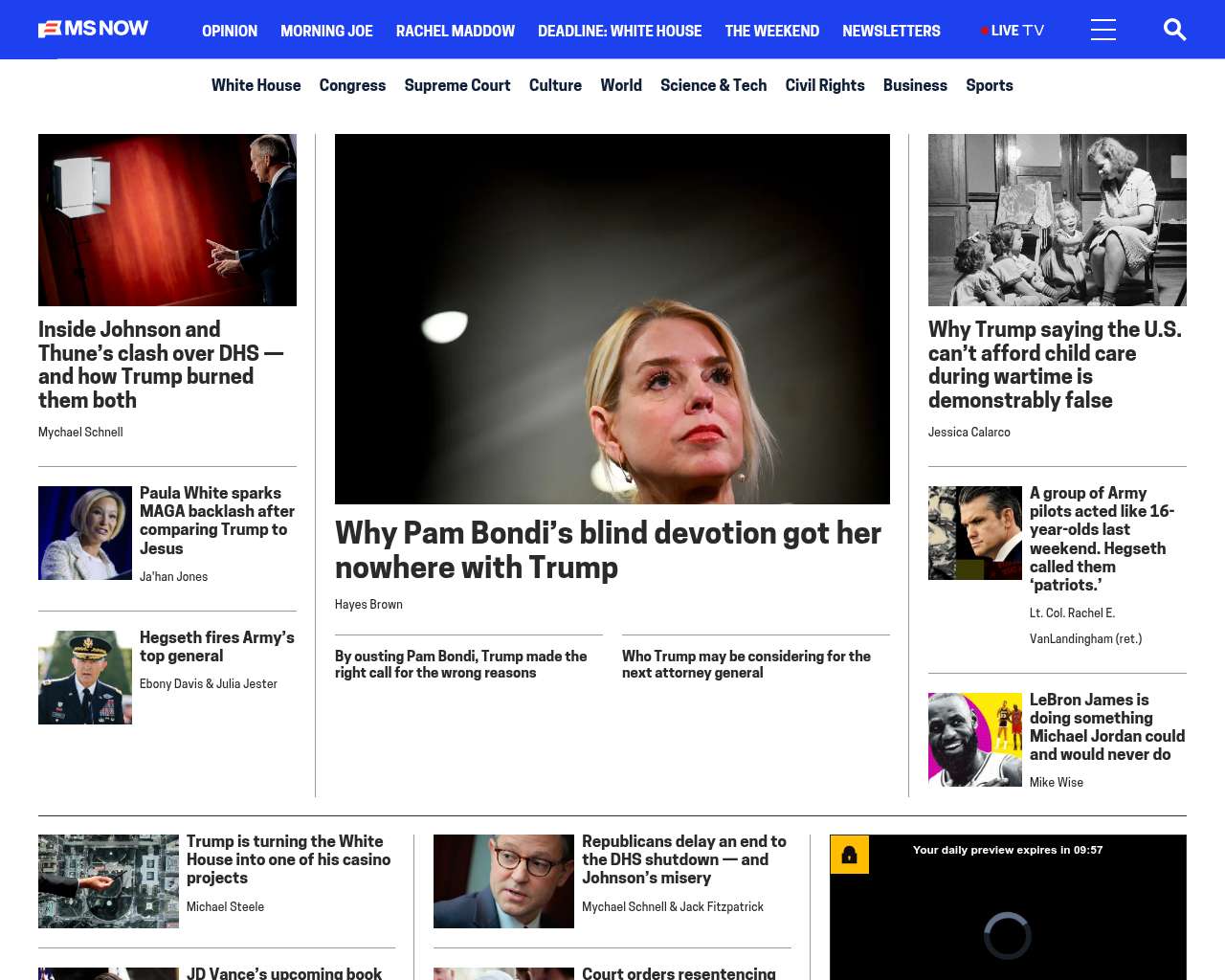Open author Michael Steele
Viewport: 1225px width, 980px height.
coord(225,907)
